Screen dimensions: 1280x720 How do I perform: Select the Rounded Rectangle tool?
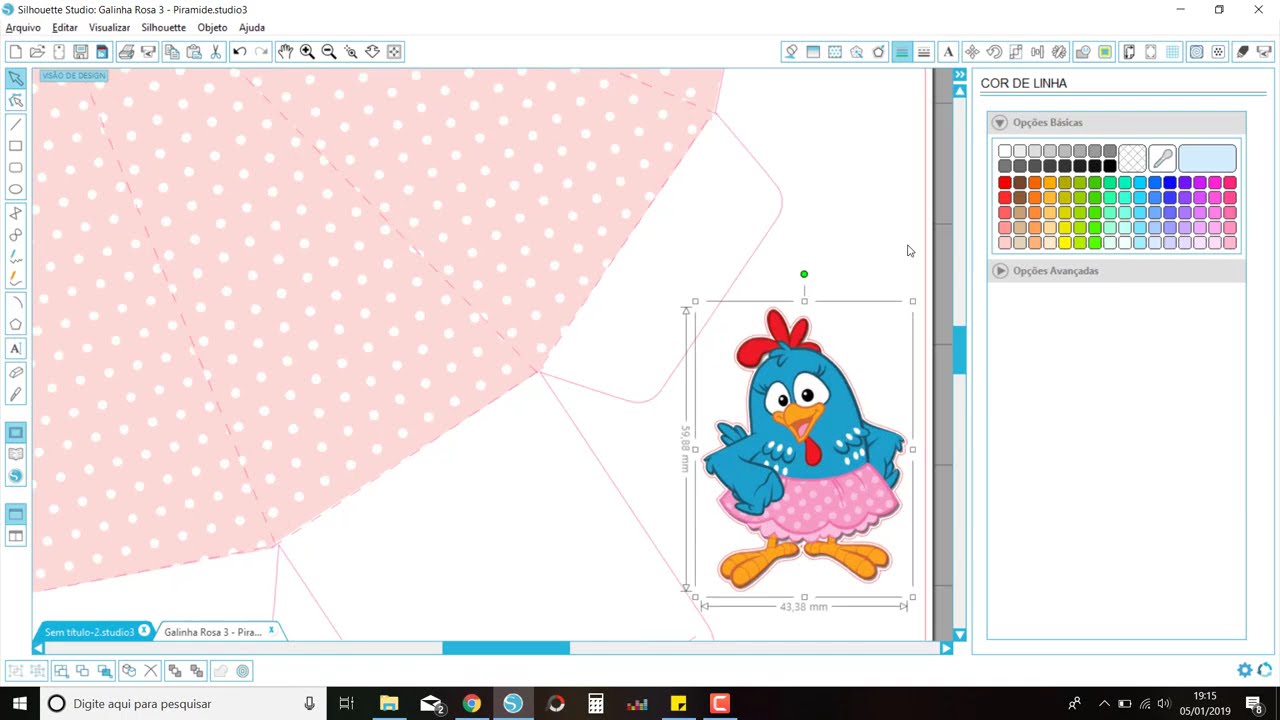click(x=15, y=168)
